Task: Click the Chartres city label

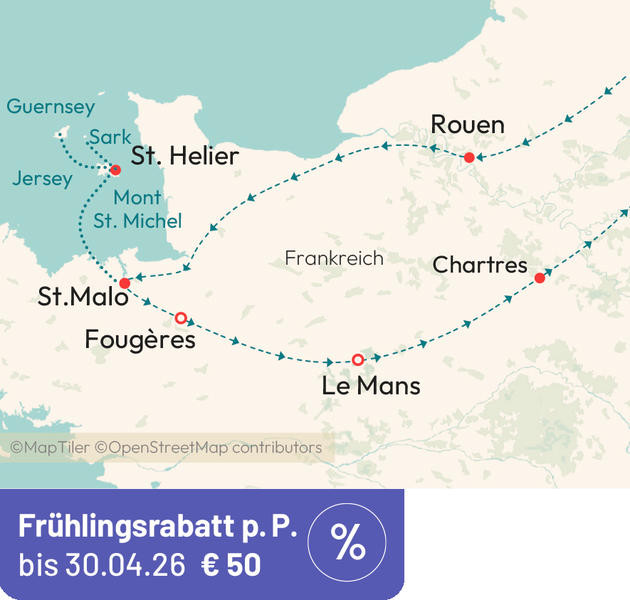Action: 480,265
